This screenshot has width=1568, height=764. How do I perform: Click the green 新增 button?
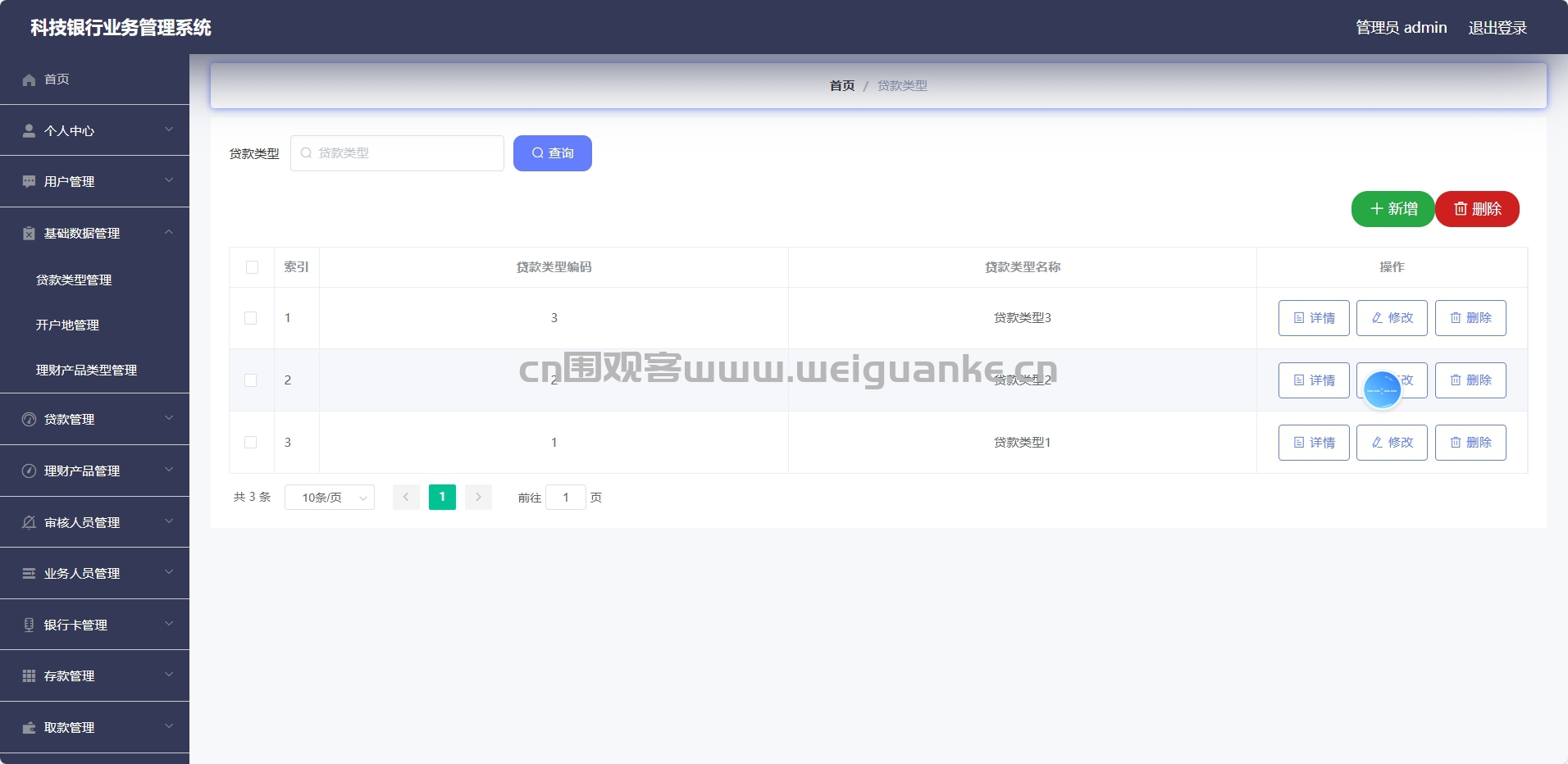(1393, 209)
